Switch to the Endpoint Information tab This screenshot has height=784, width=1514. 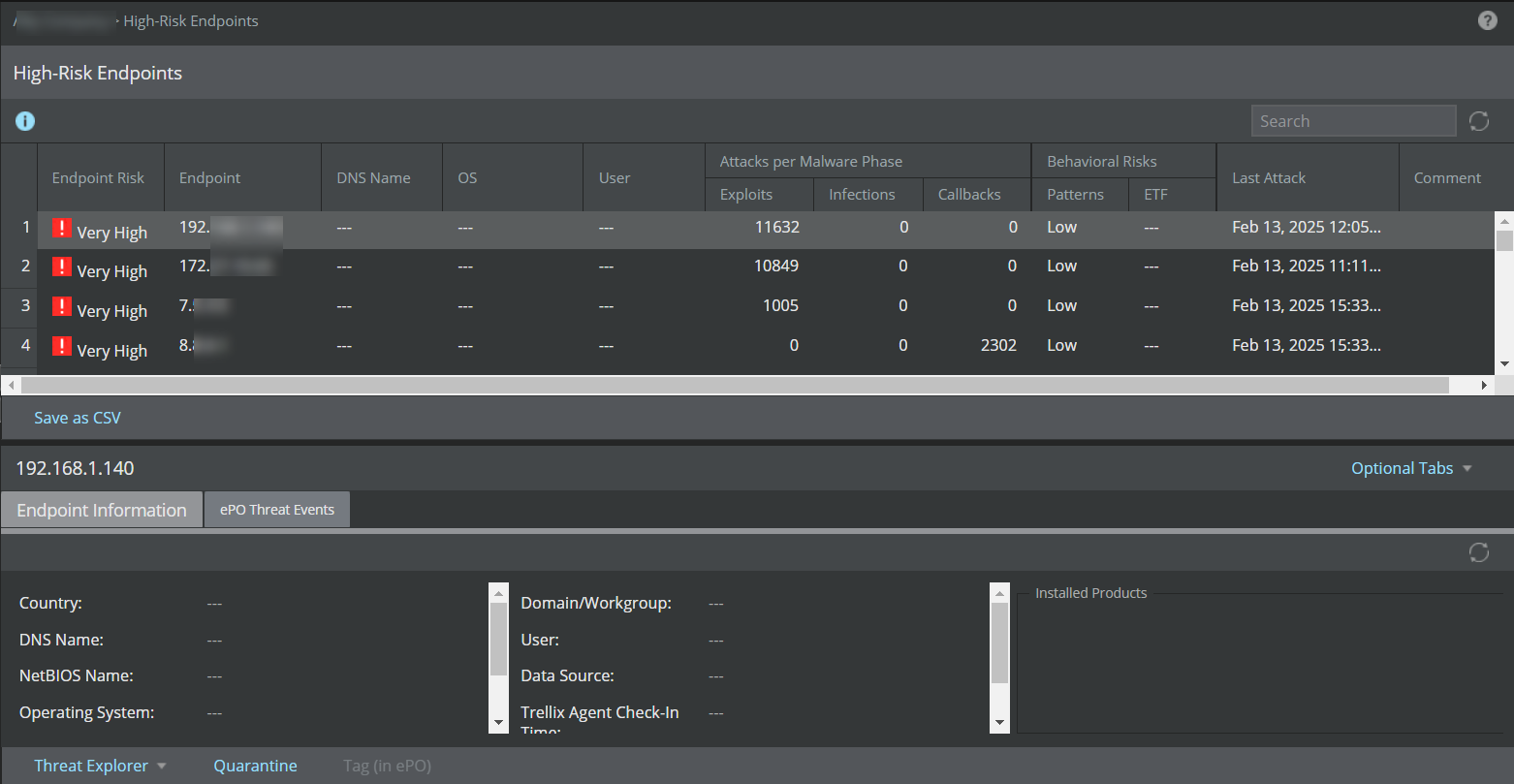click(102, 510)
